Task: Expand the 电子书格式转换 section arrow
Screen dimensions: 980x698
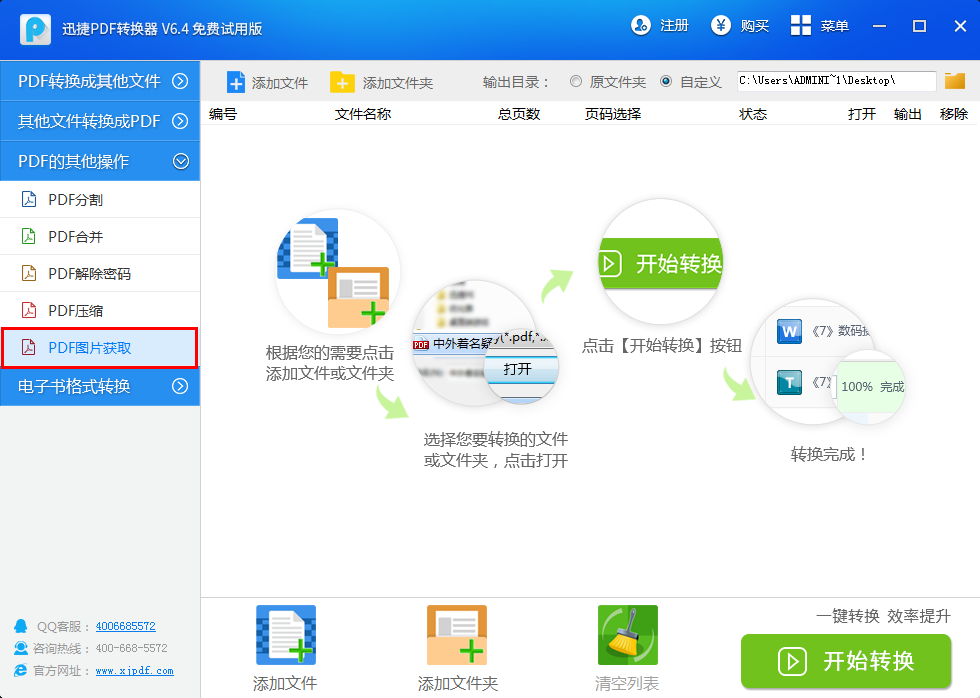Action: pos(180,386)
